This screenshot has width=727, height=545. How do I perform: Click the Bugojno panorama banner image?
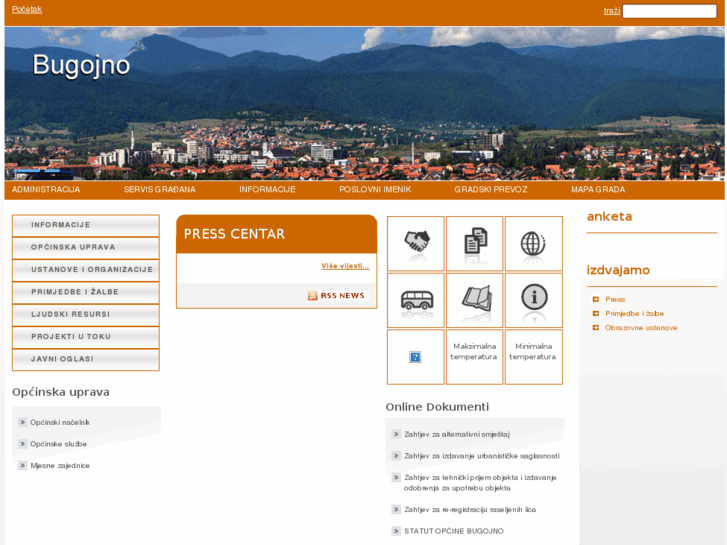[x=364, y=103]
